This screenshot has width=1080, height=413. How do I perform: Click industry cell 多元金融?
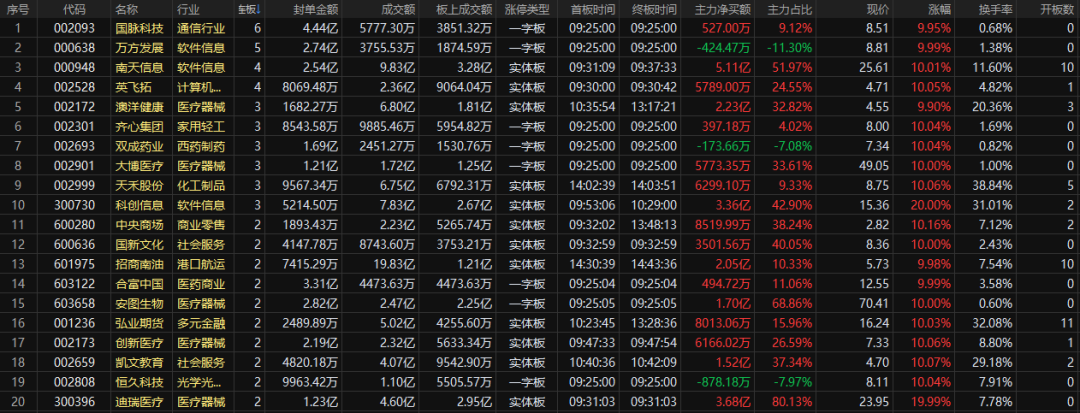[201, 323]
